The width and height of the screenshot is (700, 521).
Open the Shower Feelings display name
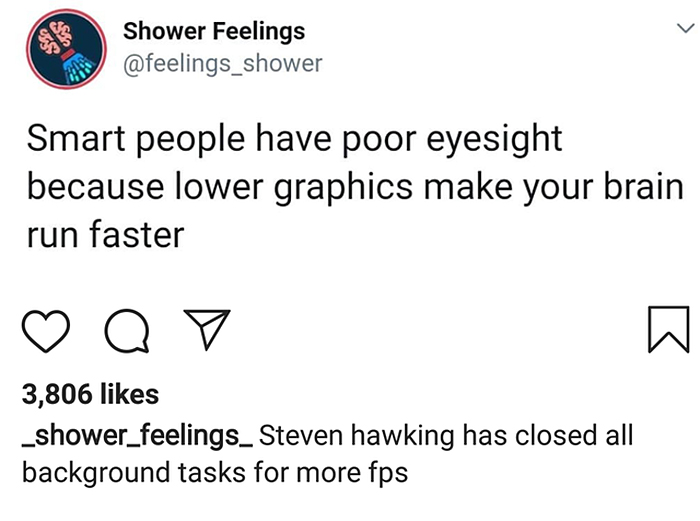click(214, 31)
